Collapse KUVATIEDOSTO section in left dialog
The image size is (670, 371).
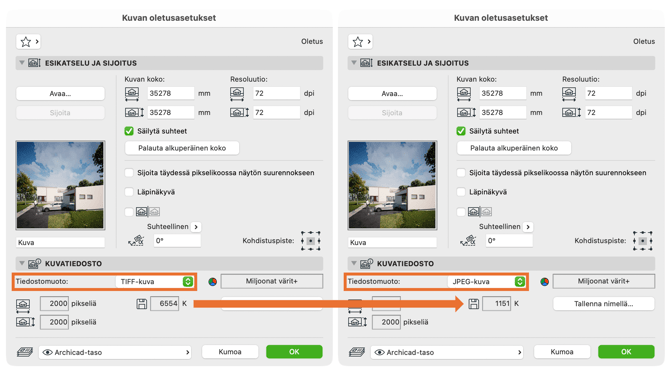point(21,263)
